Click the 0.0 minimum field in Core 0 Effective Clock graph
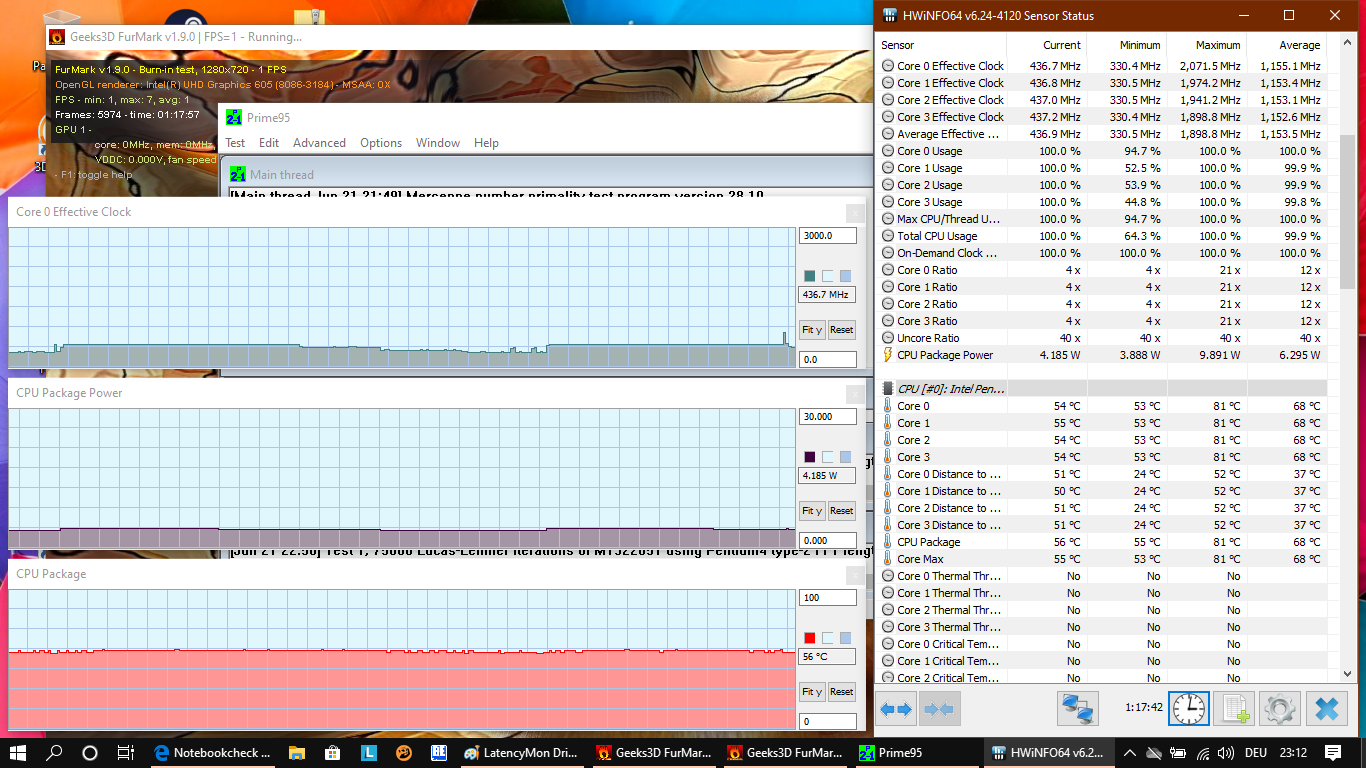This screenshot has width=1366, height=768. tap(828, 360)
